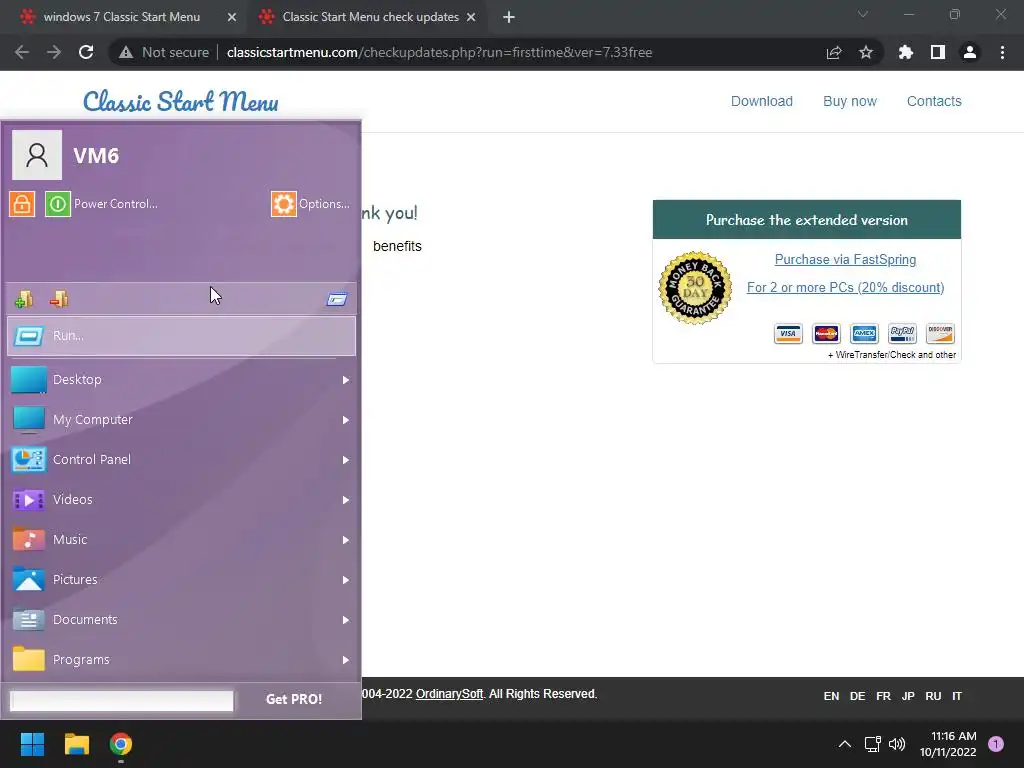Click the start menu search box
Viewport: 1024px width, 768px height.
click(x=121, y=701)
